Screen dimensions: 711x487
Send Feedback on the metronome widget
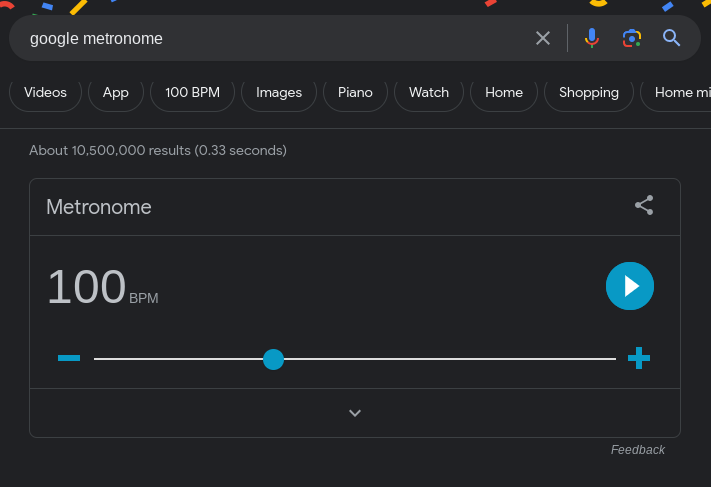pos(638,450)
